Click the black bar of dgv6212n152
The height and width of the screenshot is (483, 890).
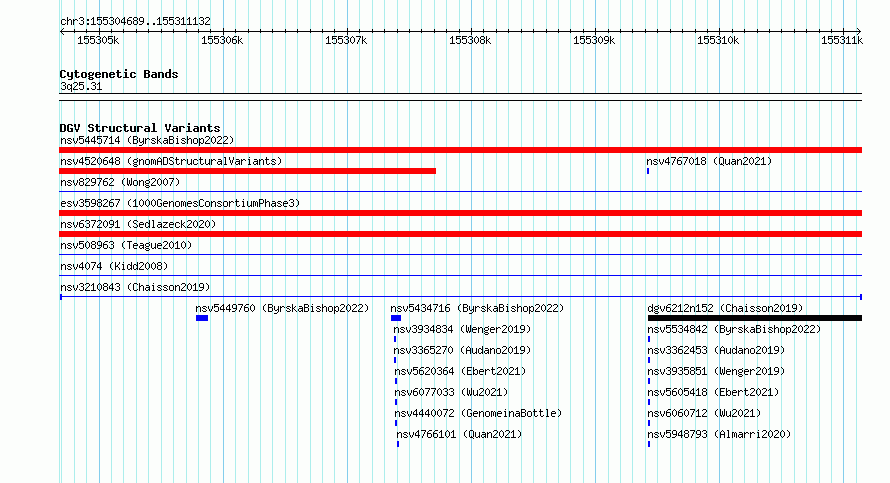[x=755, y=318]
